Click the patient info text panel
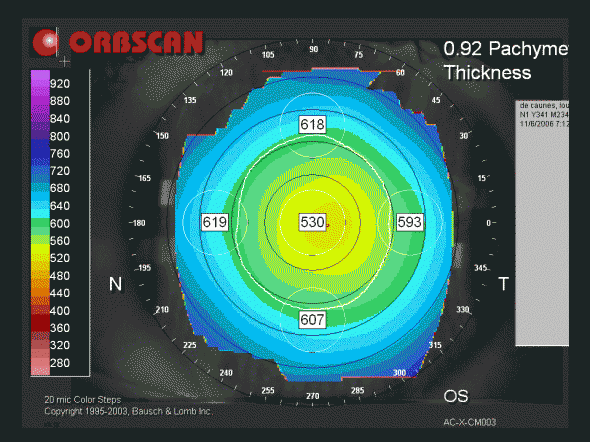Screen dimensions: 590x442 tap(542, 223)
